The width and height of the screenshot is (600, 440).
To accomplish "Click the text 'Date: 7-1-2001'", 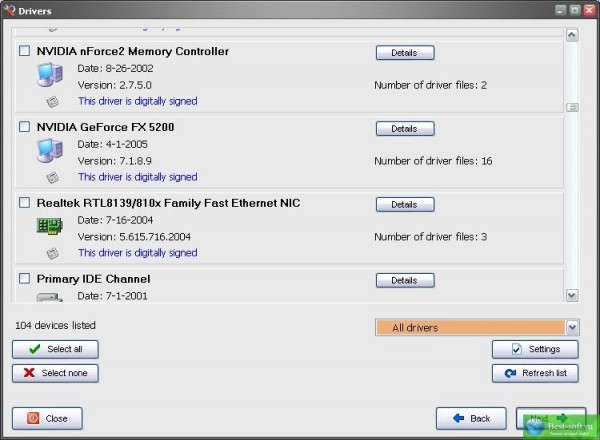I will click(112, 296).
